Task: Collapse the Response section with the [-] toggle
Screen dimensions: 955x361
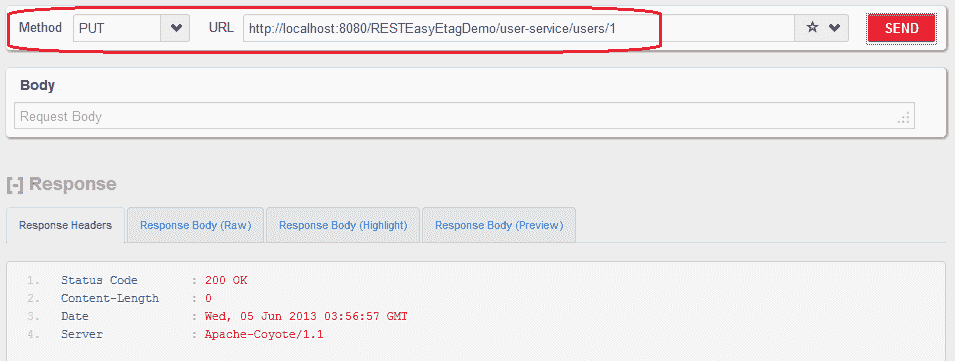Action: coord(15,184)
